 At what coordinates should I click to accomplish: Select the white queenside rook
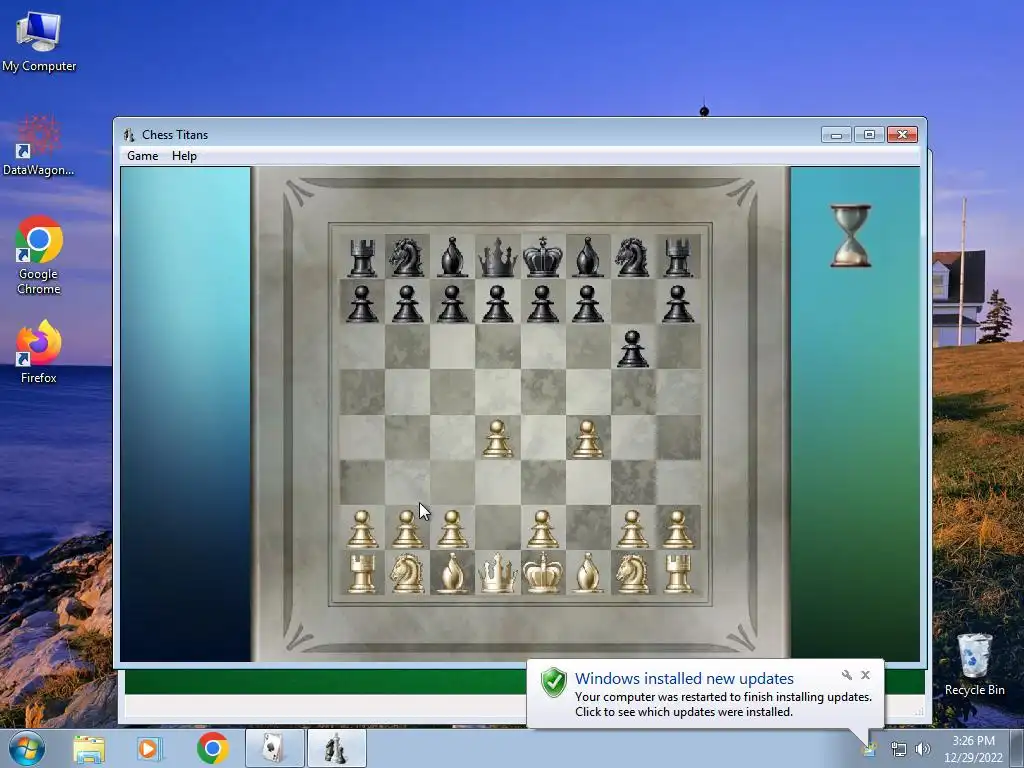coord(362,573)
